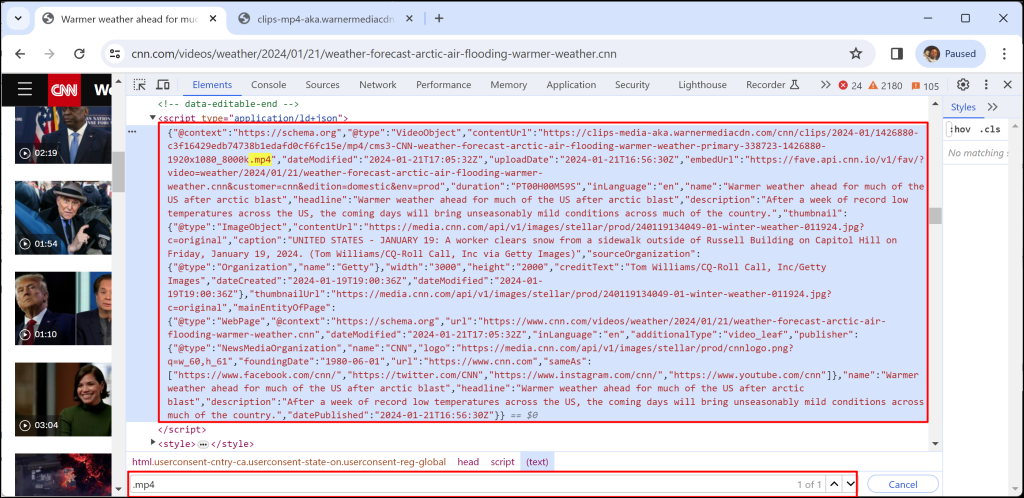Bookmark this page with the star icon

click(856, 54)
